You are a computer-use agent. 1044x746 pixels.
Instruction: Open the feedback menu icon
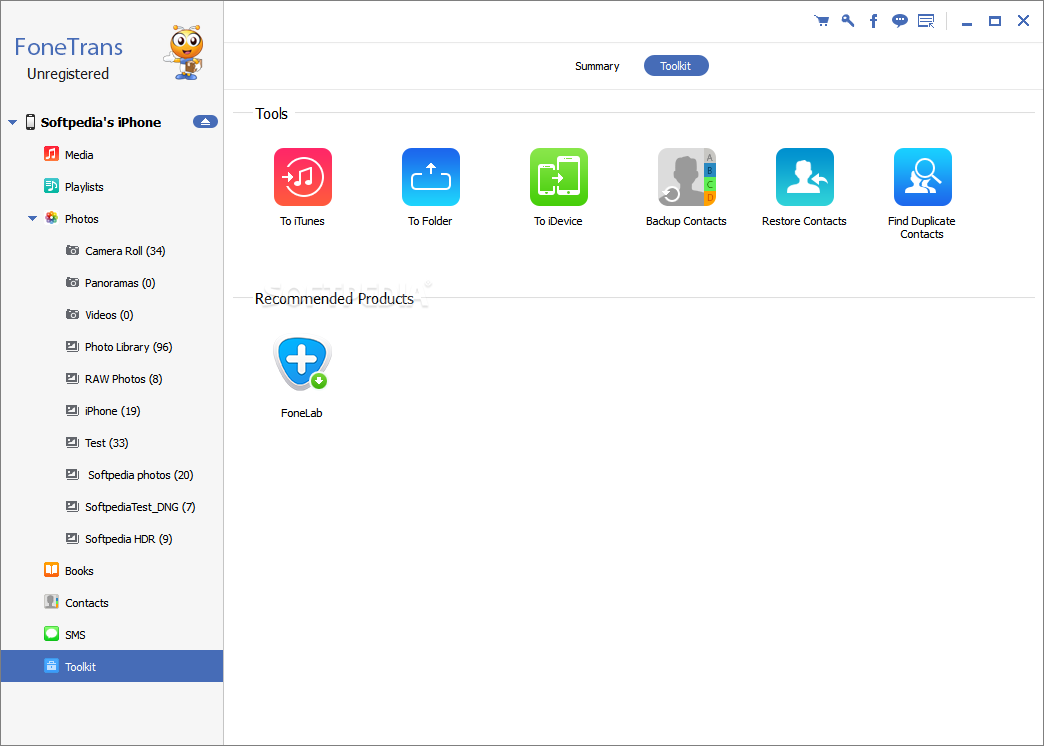point(926,21)
